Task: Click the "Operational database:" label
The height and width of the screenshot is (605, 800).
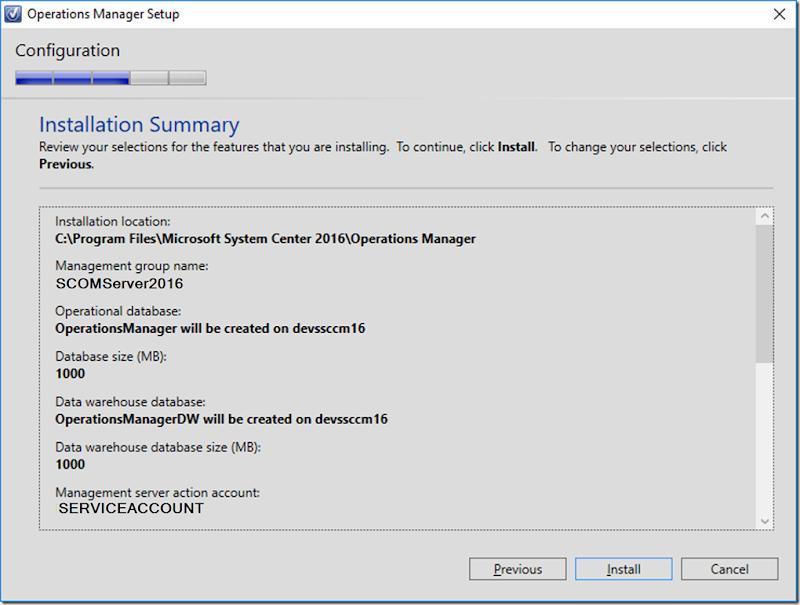Action: click(118, 311)
